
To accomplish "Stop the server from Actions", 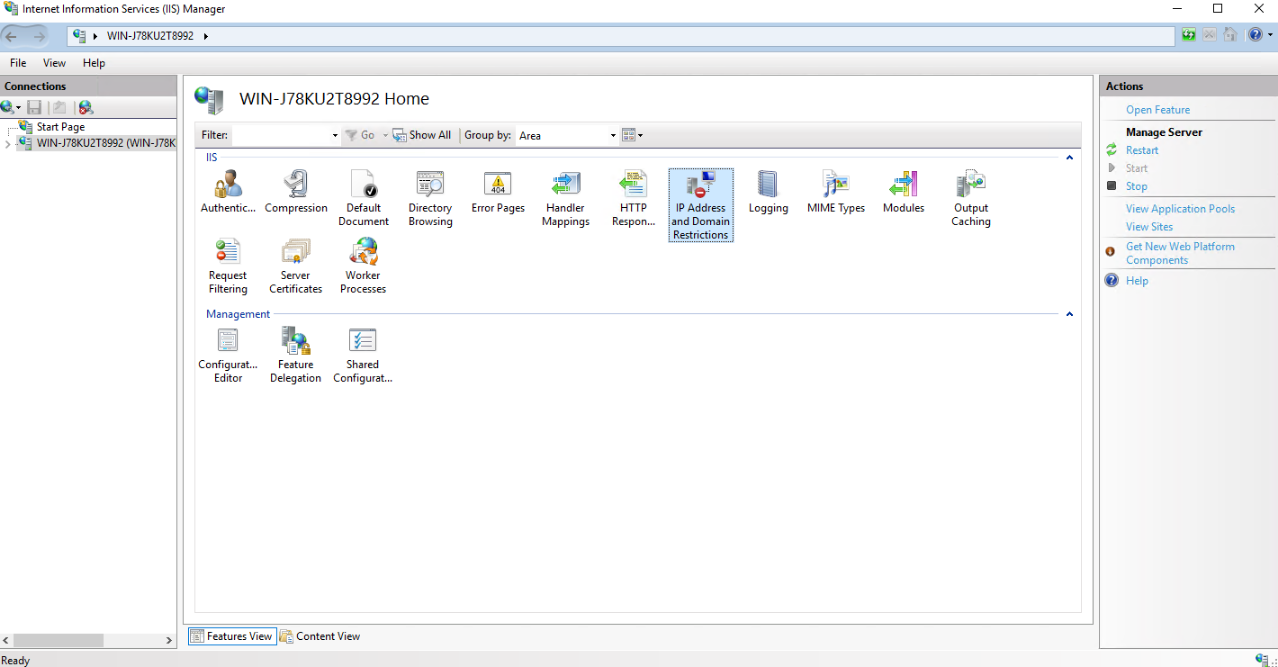I will (x=1136, y=186).
